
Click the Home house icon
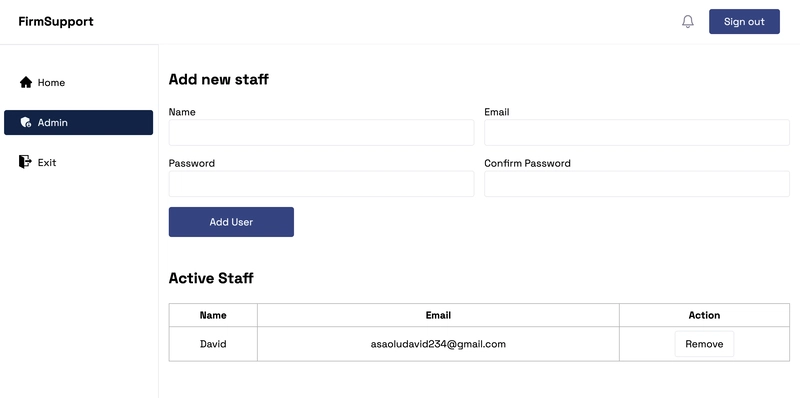(26, 82)
